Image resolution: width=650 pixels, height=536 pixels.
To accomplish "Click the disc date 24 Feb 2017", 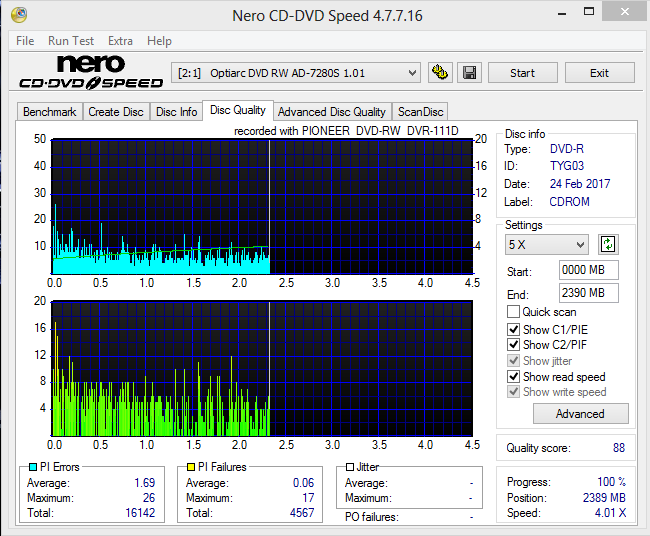I will pyautogui.click(x=580, y=184).
